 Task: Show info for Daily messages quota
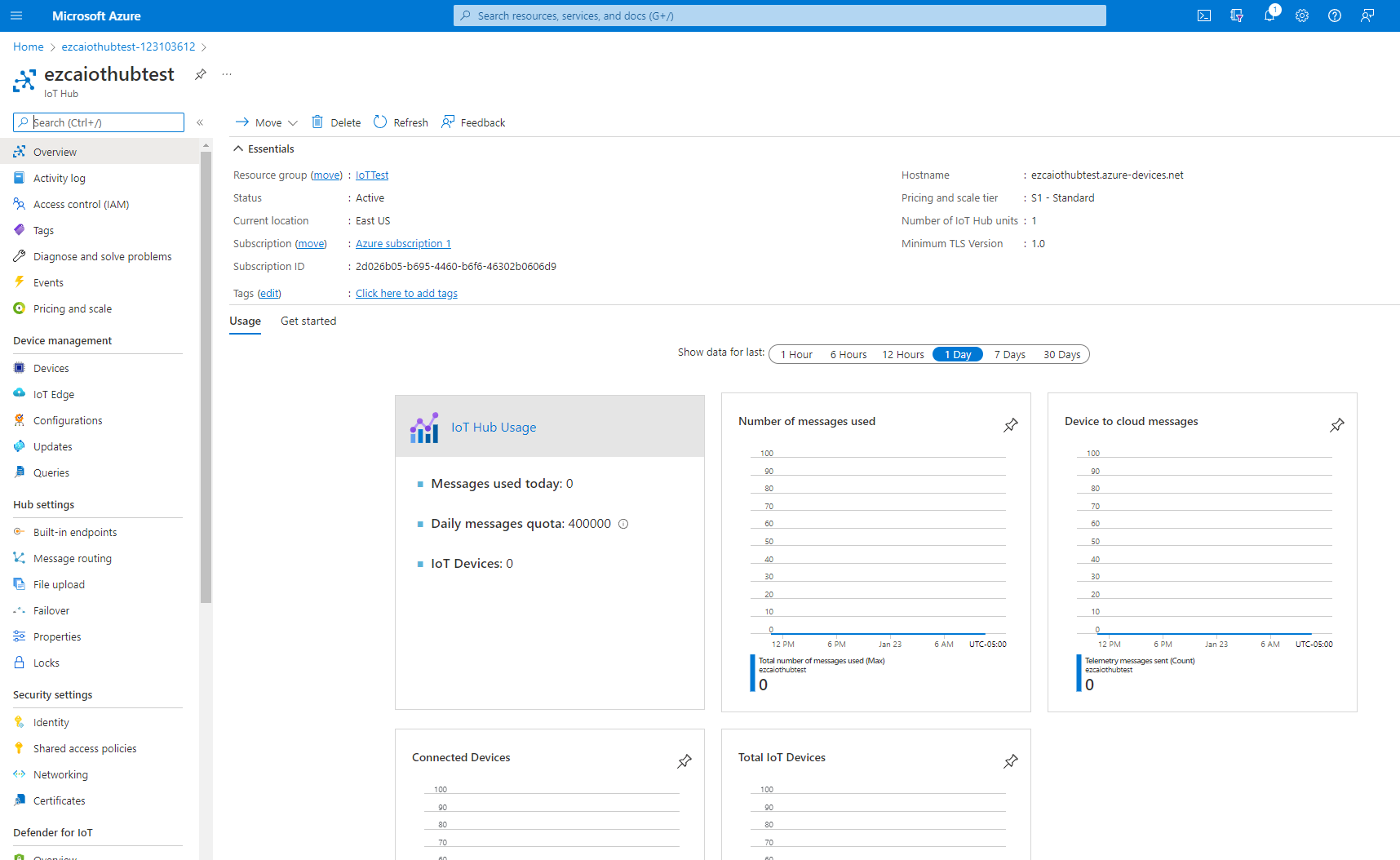click(x=623, y=524)
